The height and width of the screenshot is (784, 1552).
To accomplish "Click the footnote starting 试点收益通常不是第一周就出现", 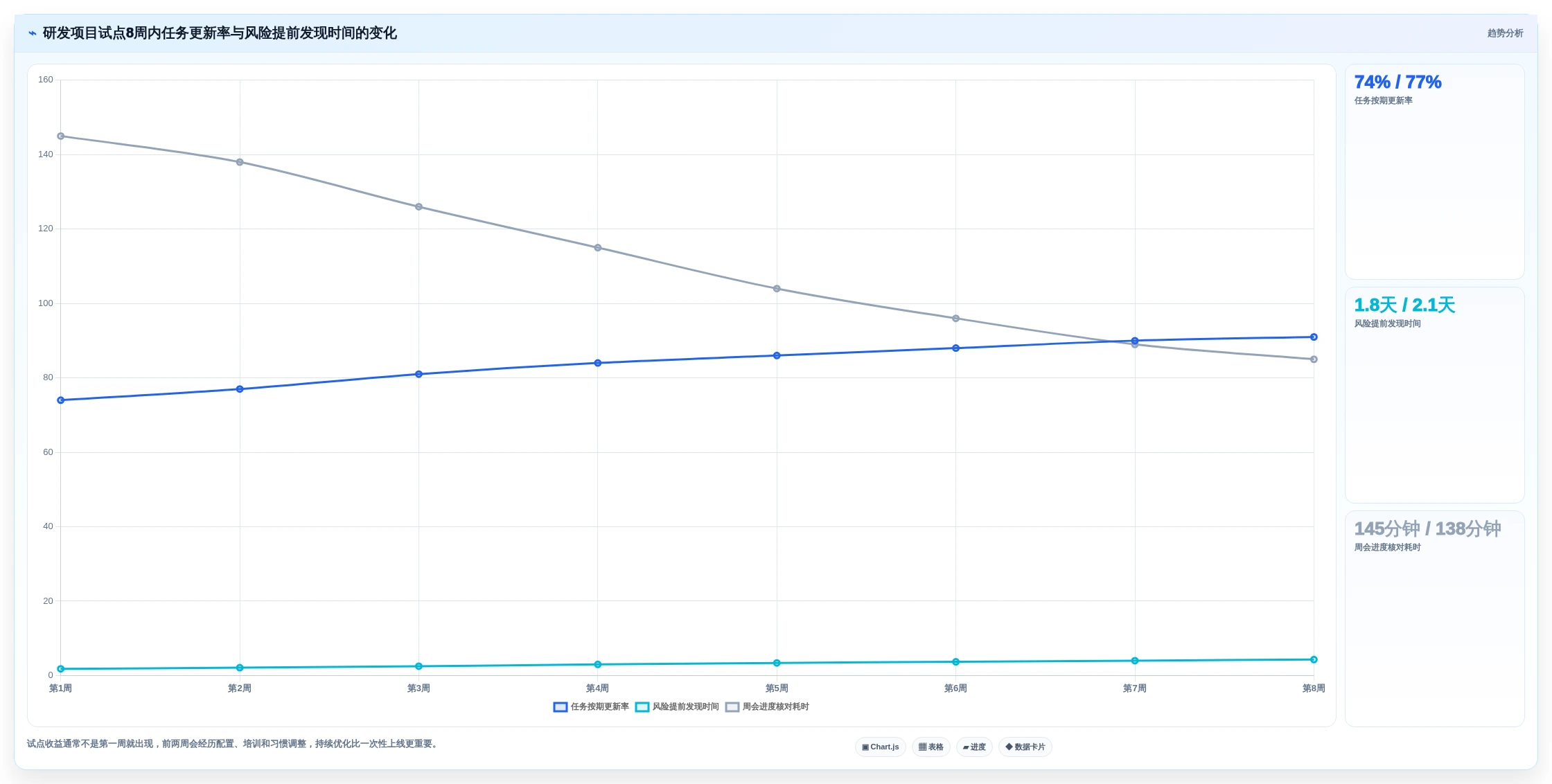I will click(233, 744).
